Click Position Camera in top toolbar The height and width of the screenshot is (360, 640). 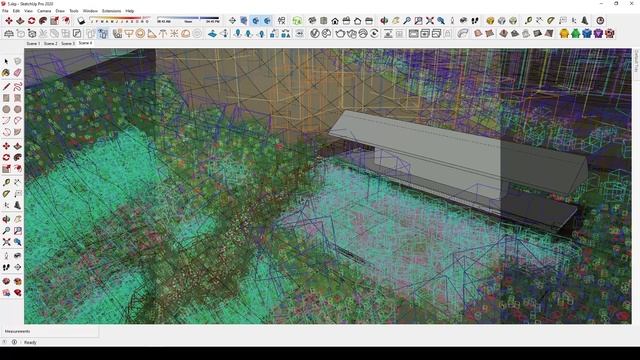click(x=452, y=21)
